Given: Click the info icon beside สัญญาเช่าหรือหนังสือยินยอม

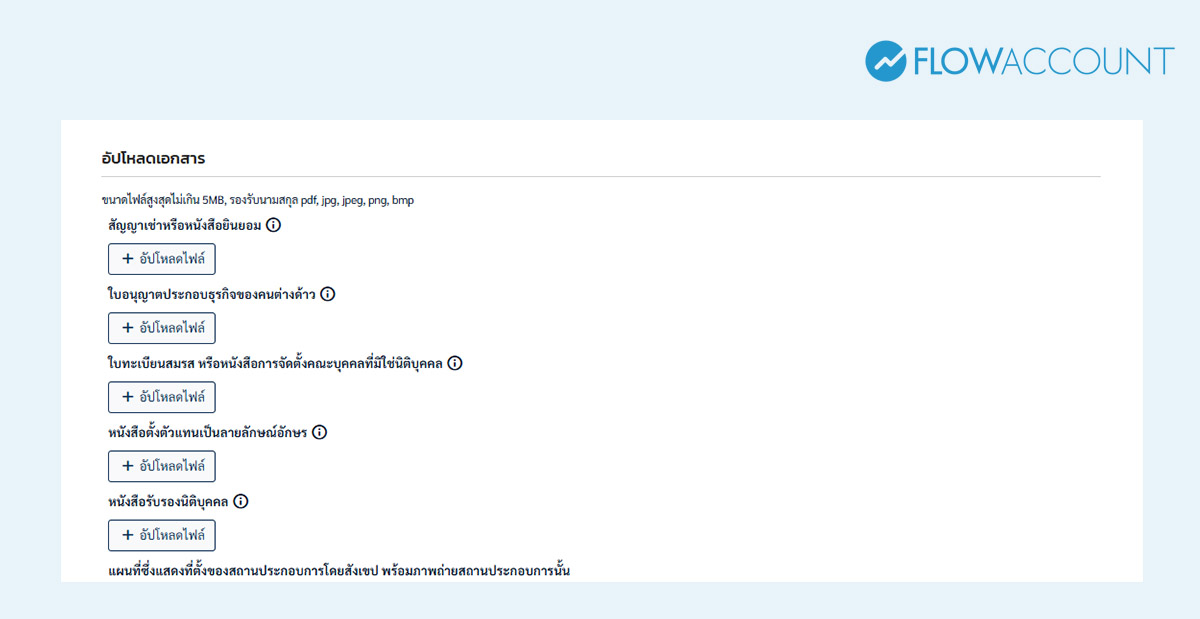Looking at the screenshot, I should click(x=274, y=226).
